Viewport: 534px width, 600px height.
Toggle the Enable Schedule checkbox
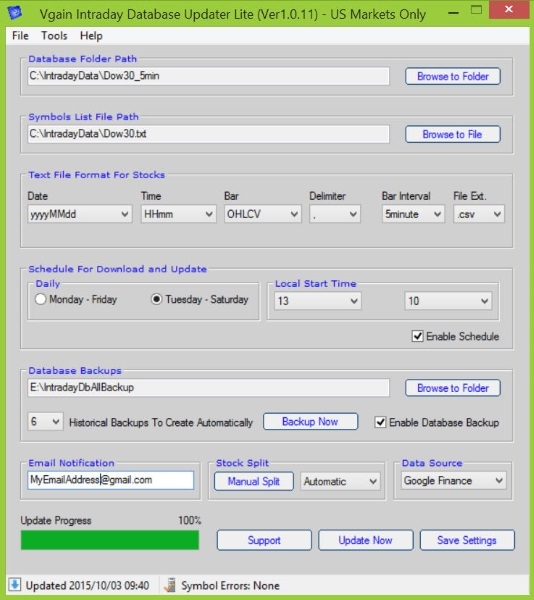point(417,336)
